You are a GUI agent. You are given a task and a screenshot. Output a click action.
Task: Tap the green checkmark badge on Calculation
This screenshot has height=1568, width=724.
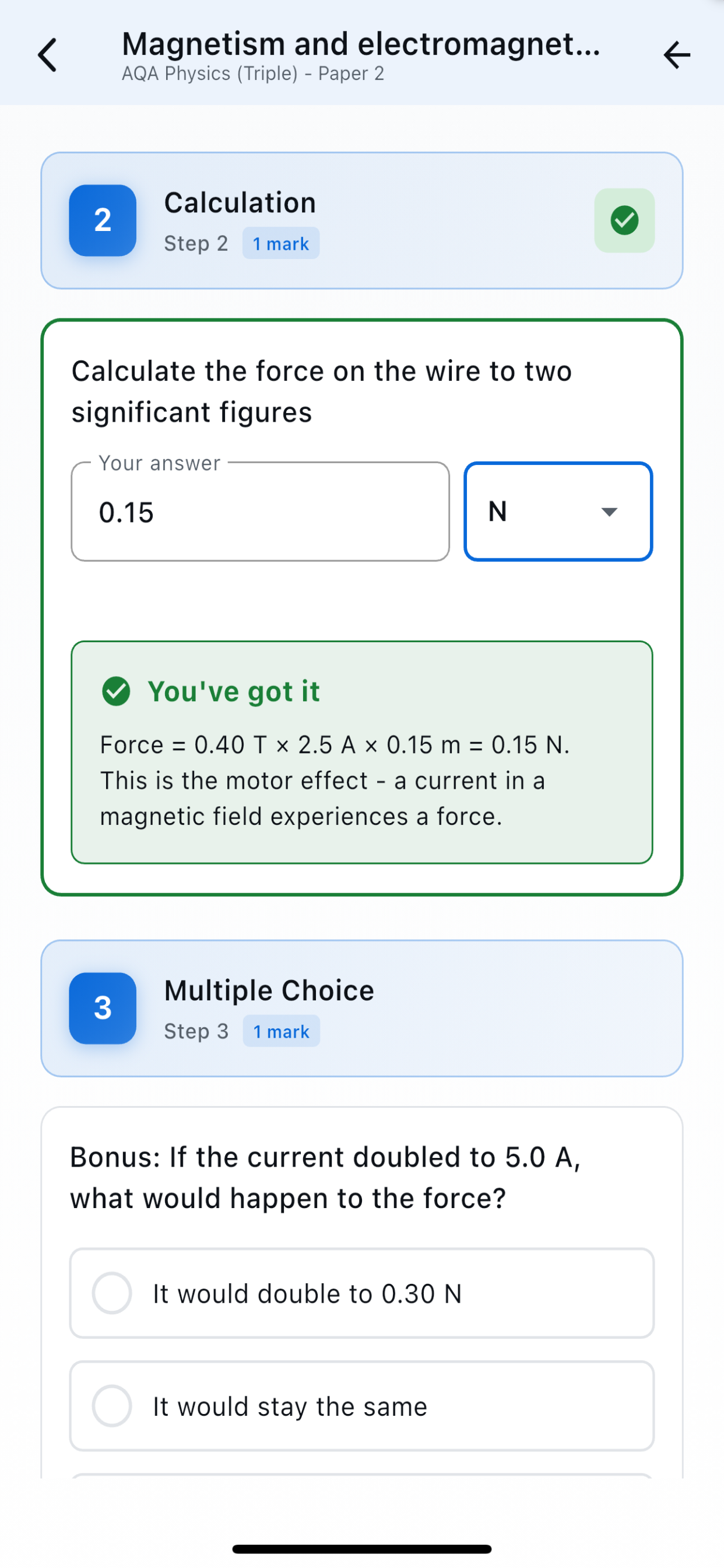click(x=624, y=220)
